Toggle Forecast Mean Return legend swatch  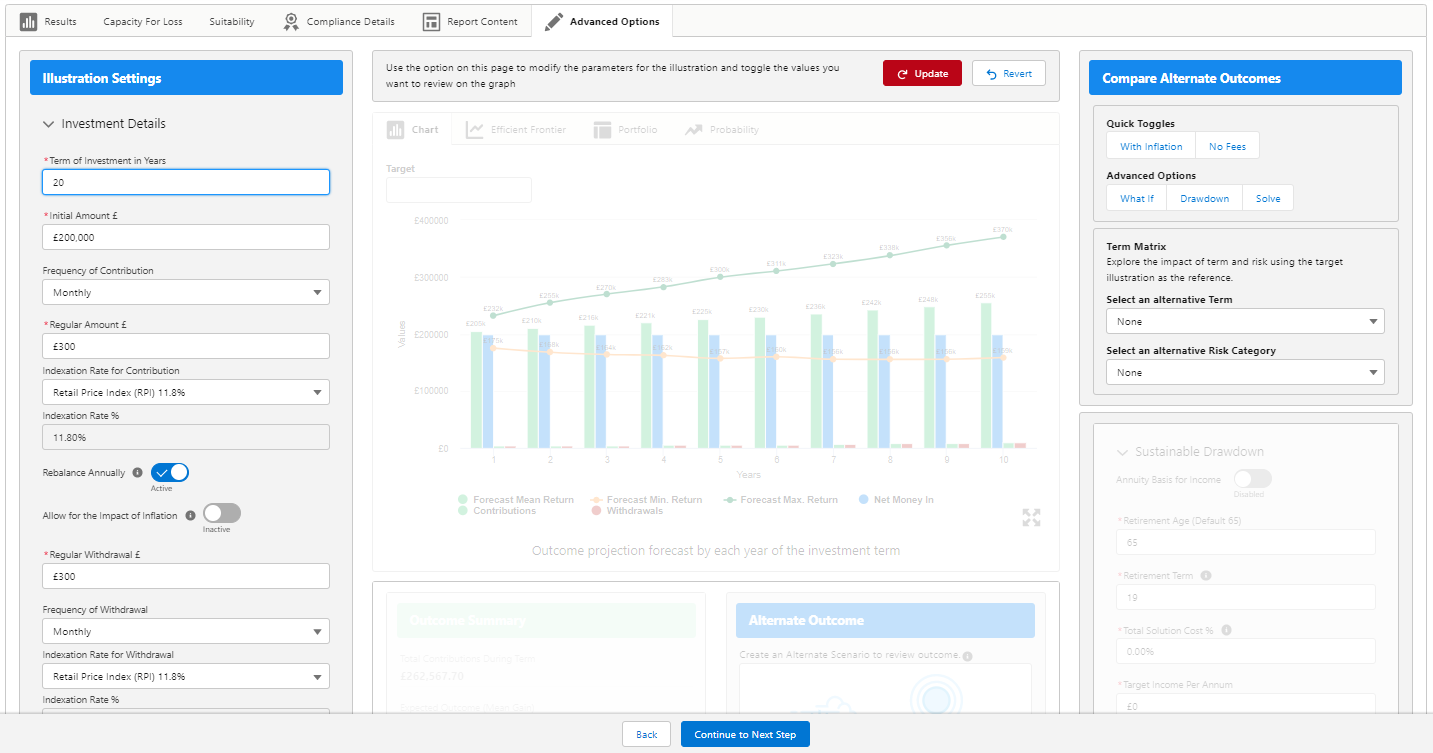coord(463,499)
